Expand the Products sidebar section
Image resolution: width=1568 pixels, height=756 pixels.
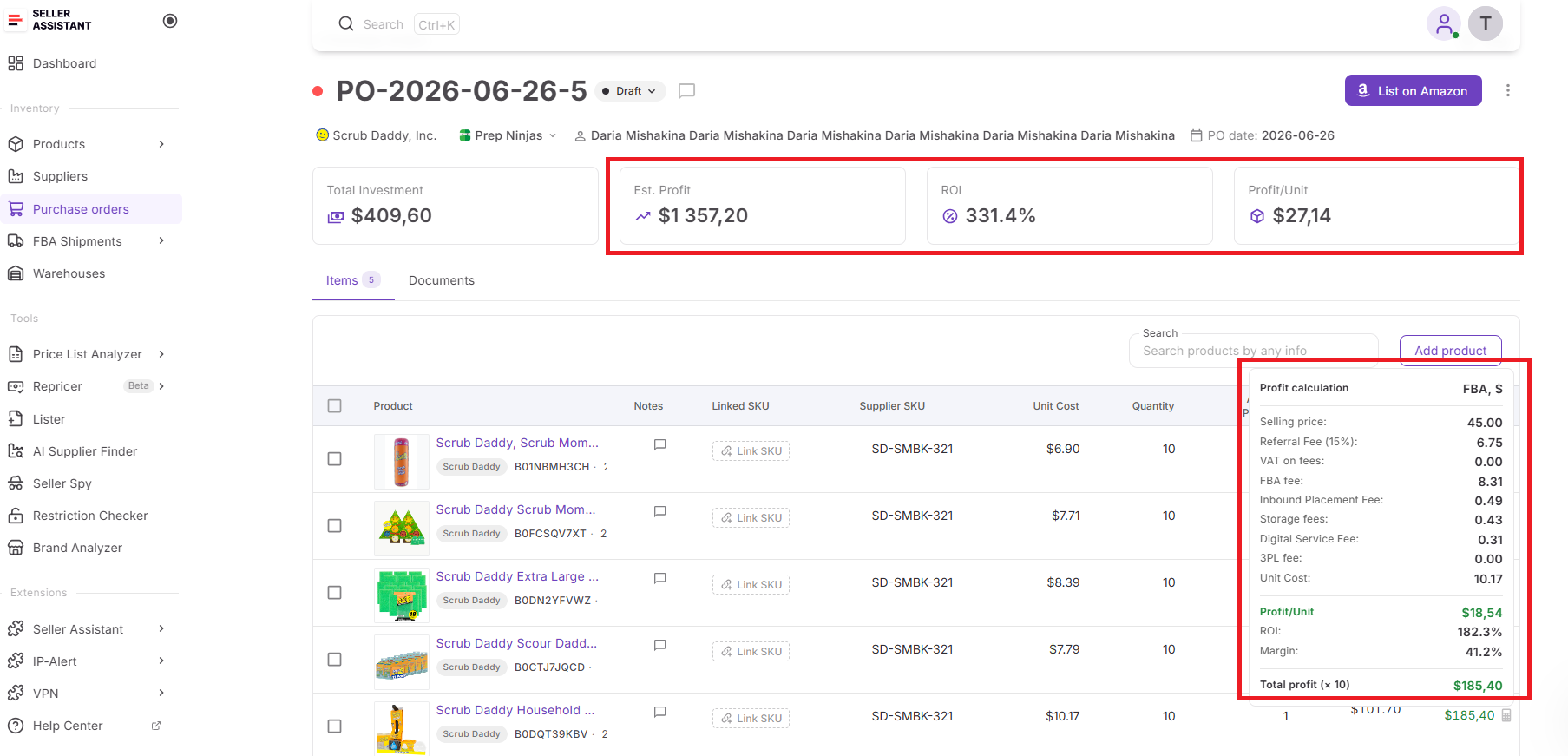tap(161, 144)
